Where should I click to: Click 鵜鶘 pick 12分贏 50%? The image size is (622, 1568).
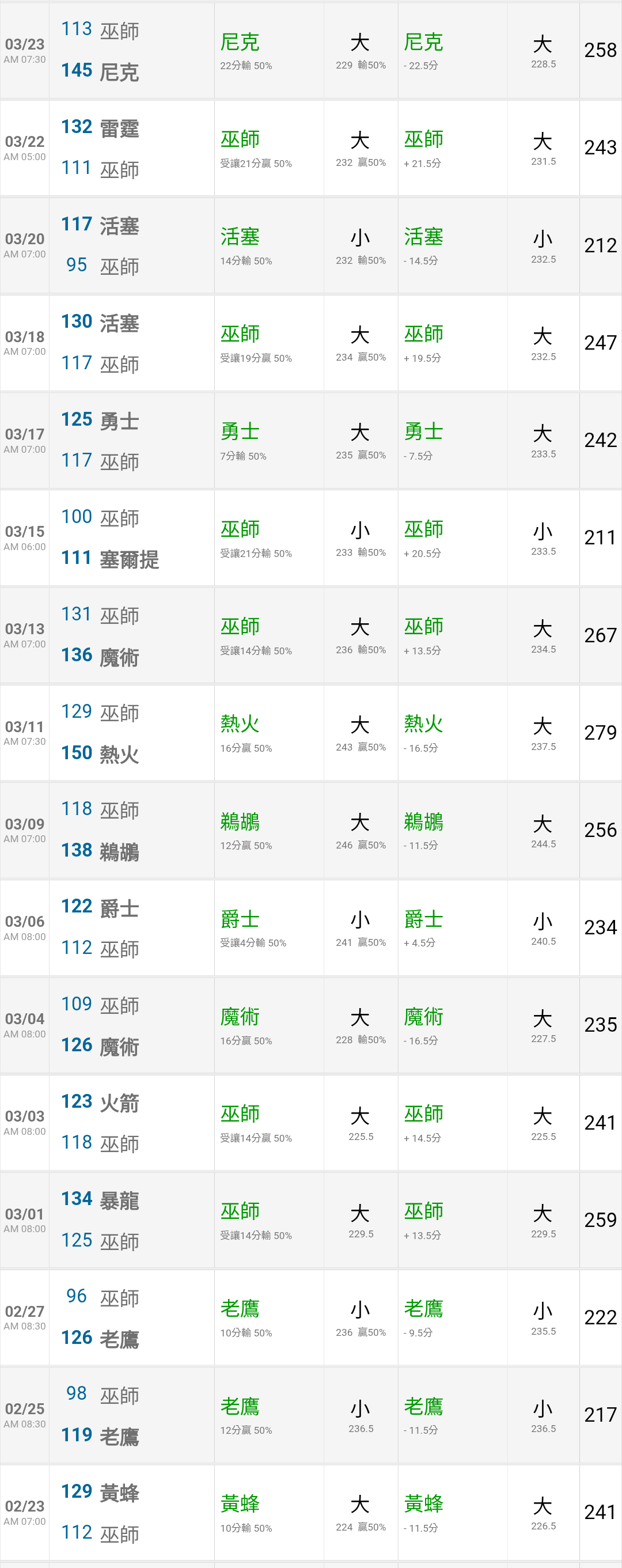269,830
